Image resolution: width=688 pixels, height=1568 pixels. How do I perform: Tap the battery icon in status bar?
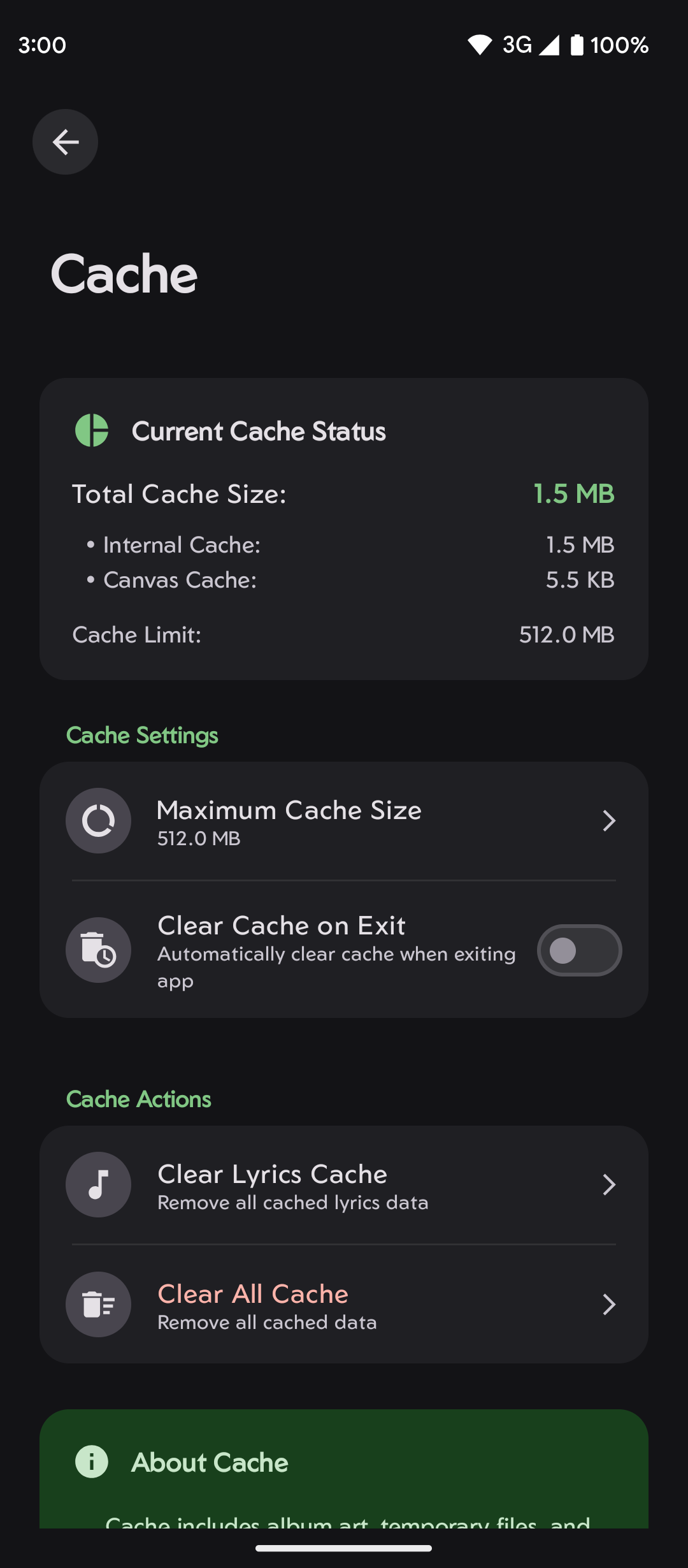[x=577, y=45]
